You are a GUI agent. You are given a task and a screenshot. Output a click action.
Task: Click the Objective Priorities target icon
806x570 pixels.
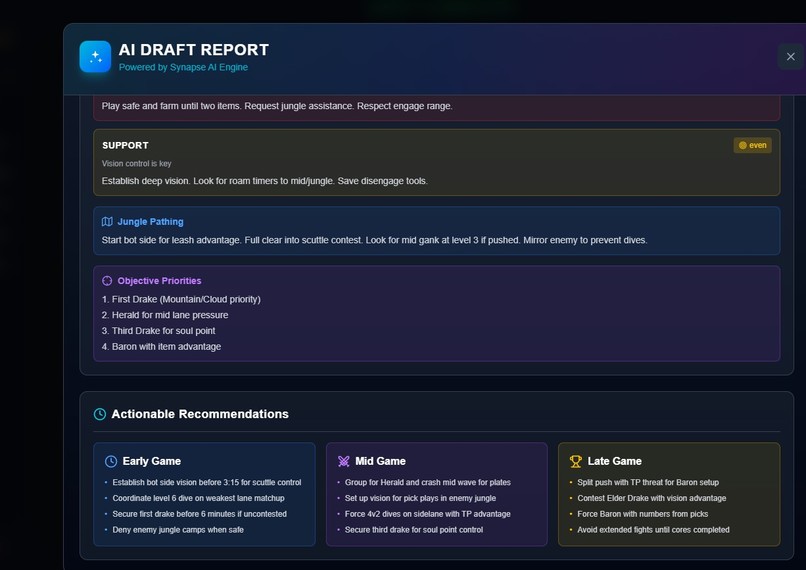107,281
